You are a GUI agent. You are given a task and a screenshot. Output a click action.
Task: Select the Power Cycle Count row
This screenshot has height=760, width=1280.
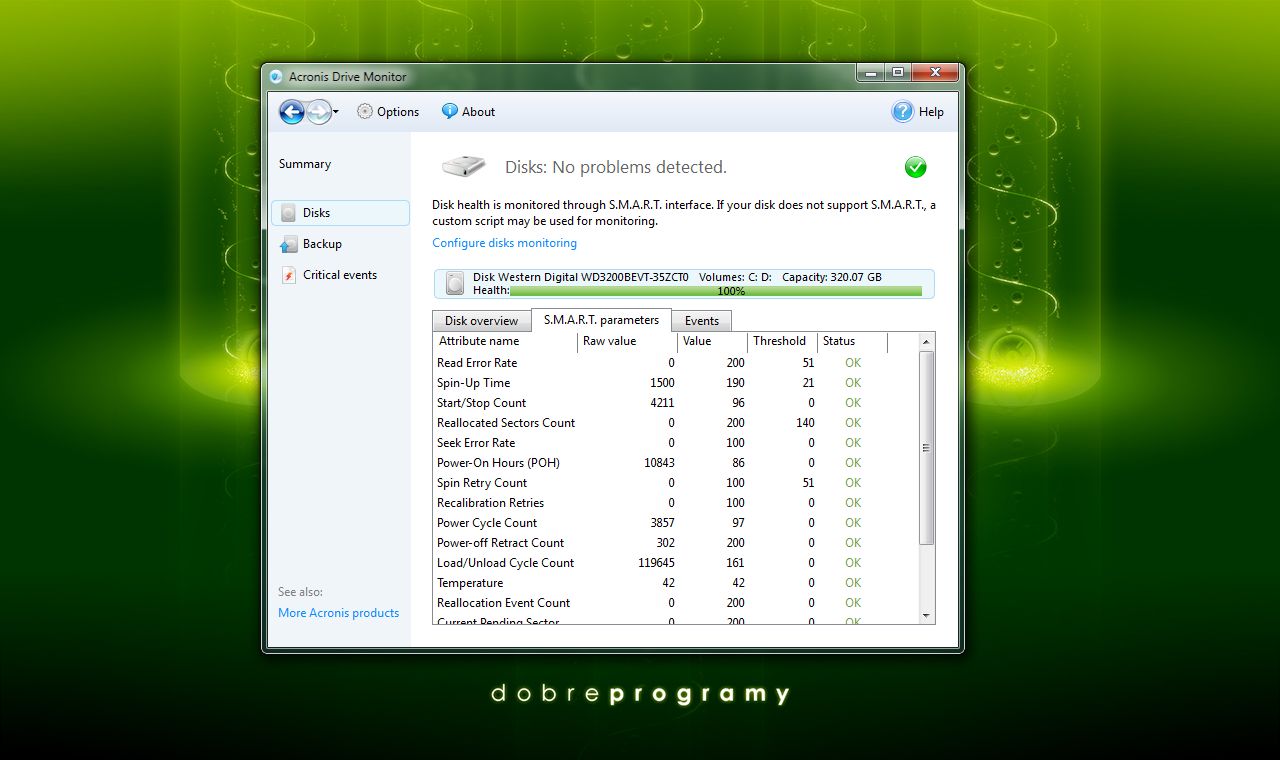pos(675,523)
